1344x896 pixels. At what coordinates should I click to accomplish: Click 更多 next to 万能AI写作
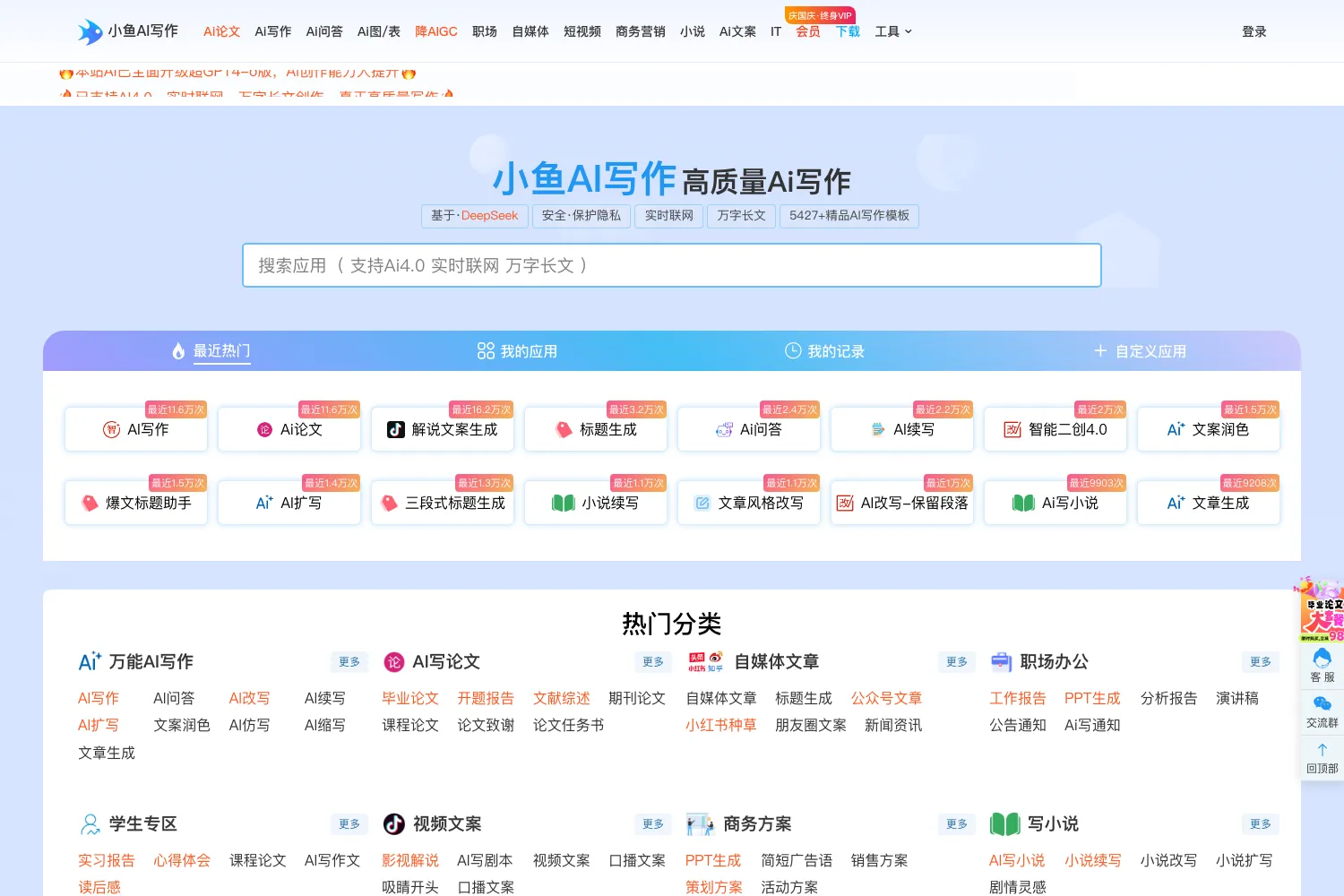coord(349,662)
